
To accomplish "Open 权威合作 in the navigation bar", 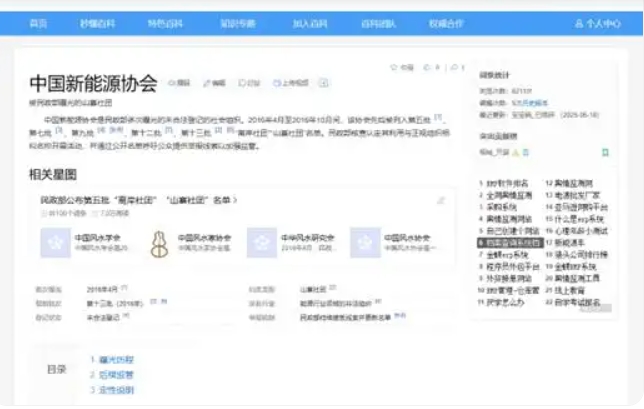I will [446, 23].
